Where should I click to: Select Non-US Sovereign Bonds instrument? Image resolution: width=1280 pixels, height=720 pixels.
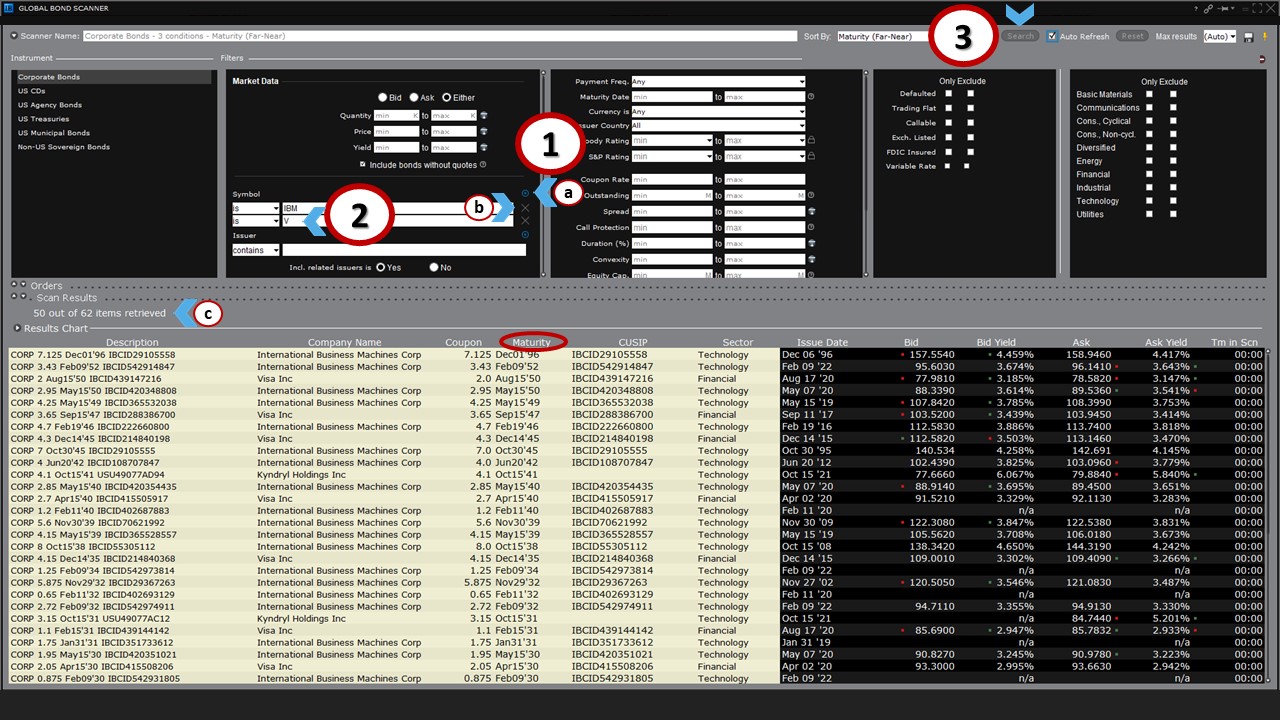pyautogui.click(x=64, y=146)
